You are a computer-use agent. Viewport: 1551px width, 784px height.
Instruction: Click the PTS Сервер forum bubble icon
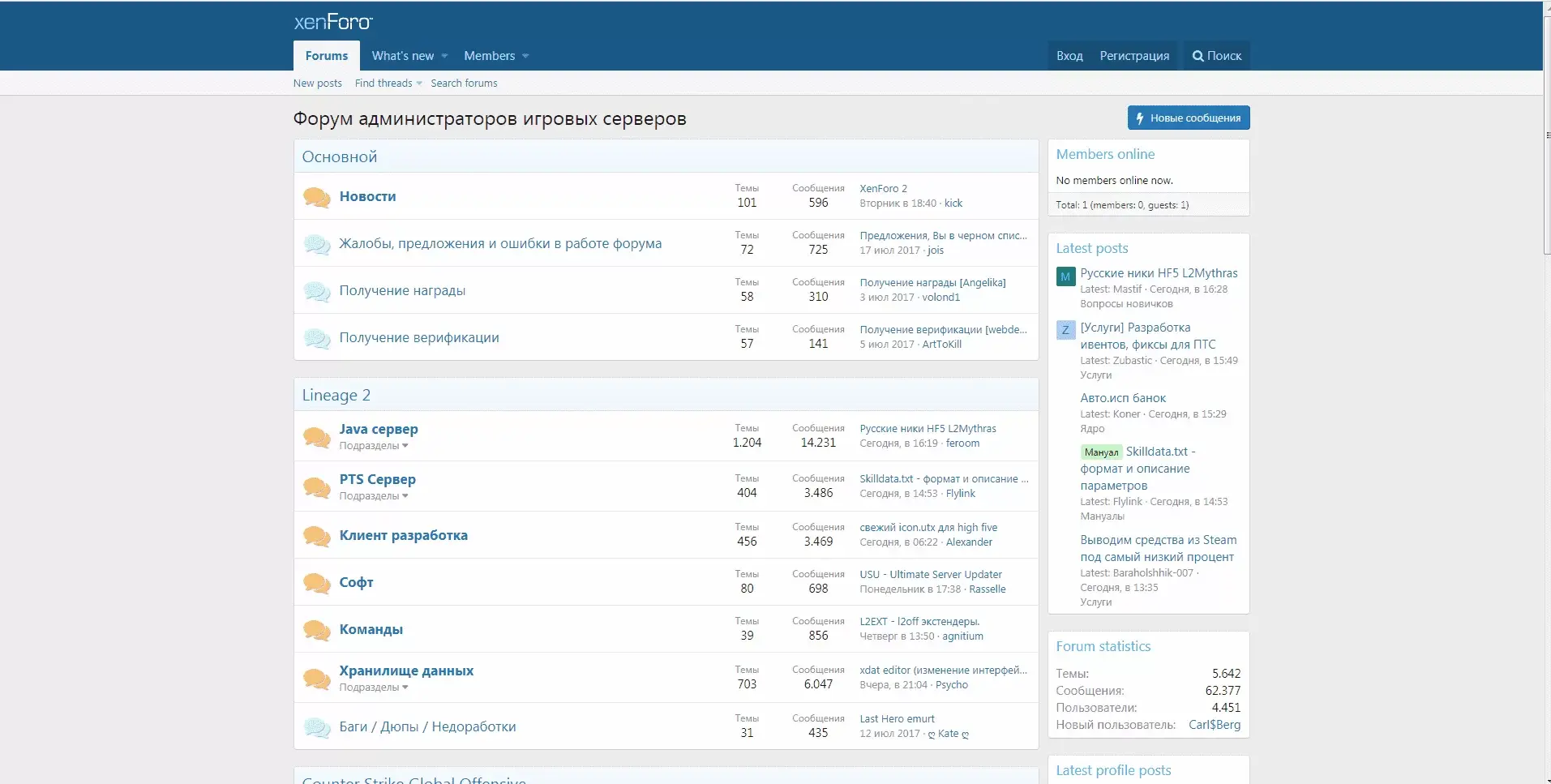coord(316,486)
